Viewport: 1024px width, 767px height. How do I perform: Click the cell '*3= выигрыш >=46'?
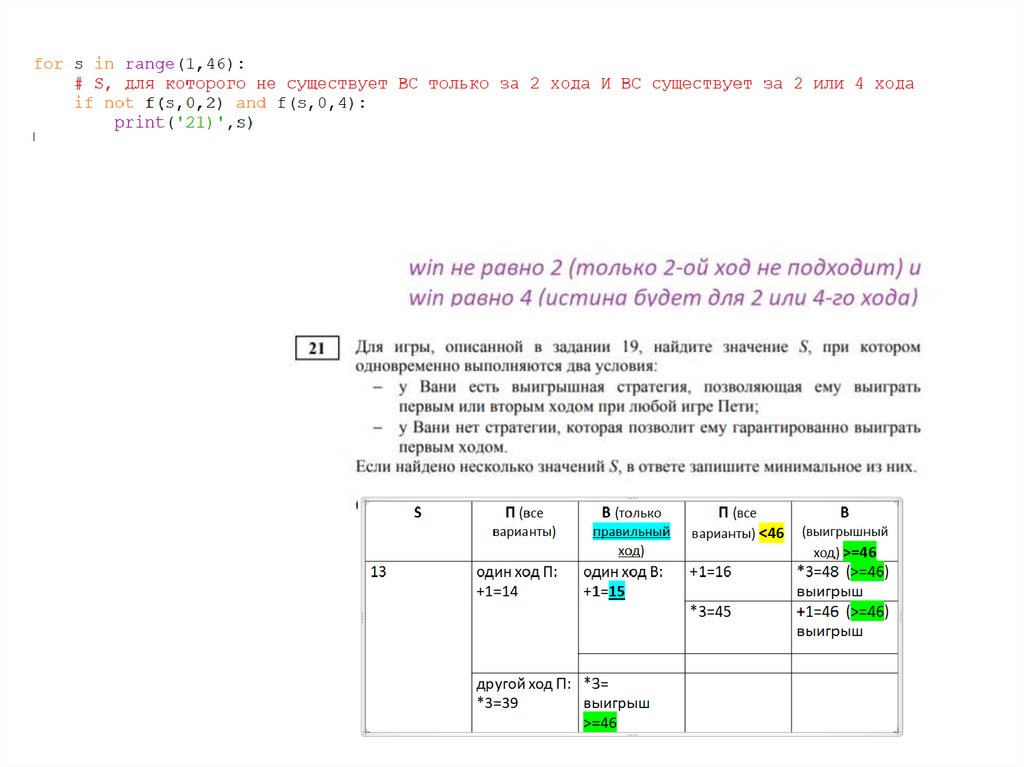(x=632, y=702)
